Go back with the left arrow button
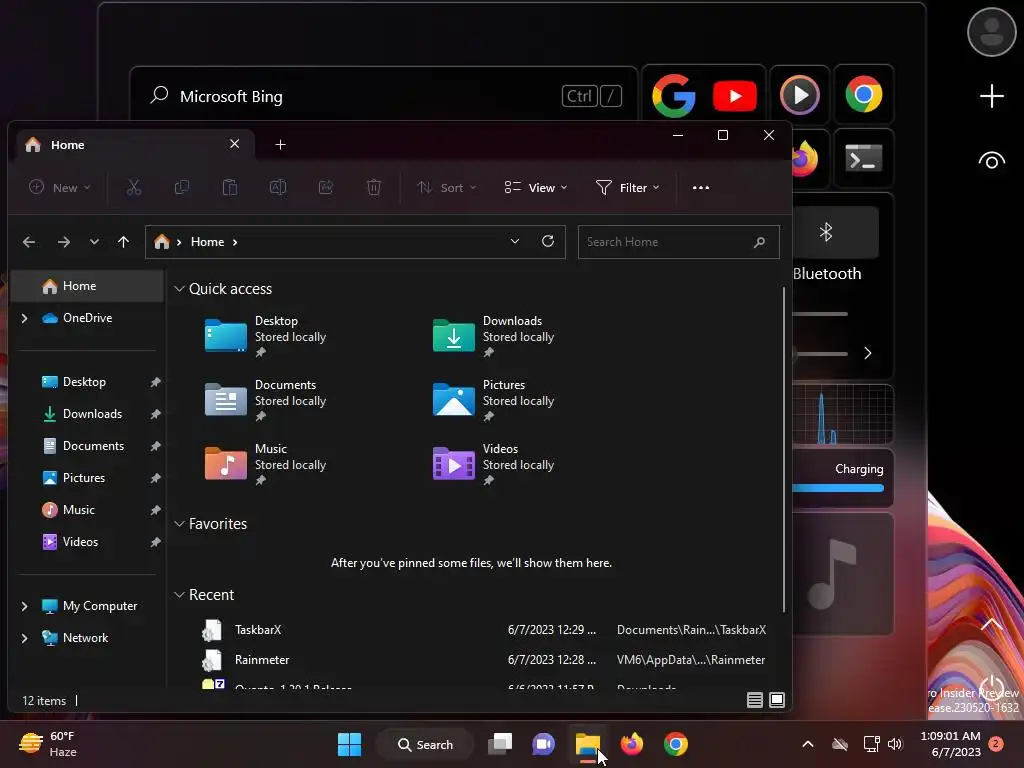Image resolution: width=1024 pixels, height=768 pixels. pos(29,242)
